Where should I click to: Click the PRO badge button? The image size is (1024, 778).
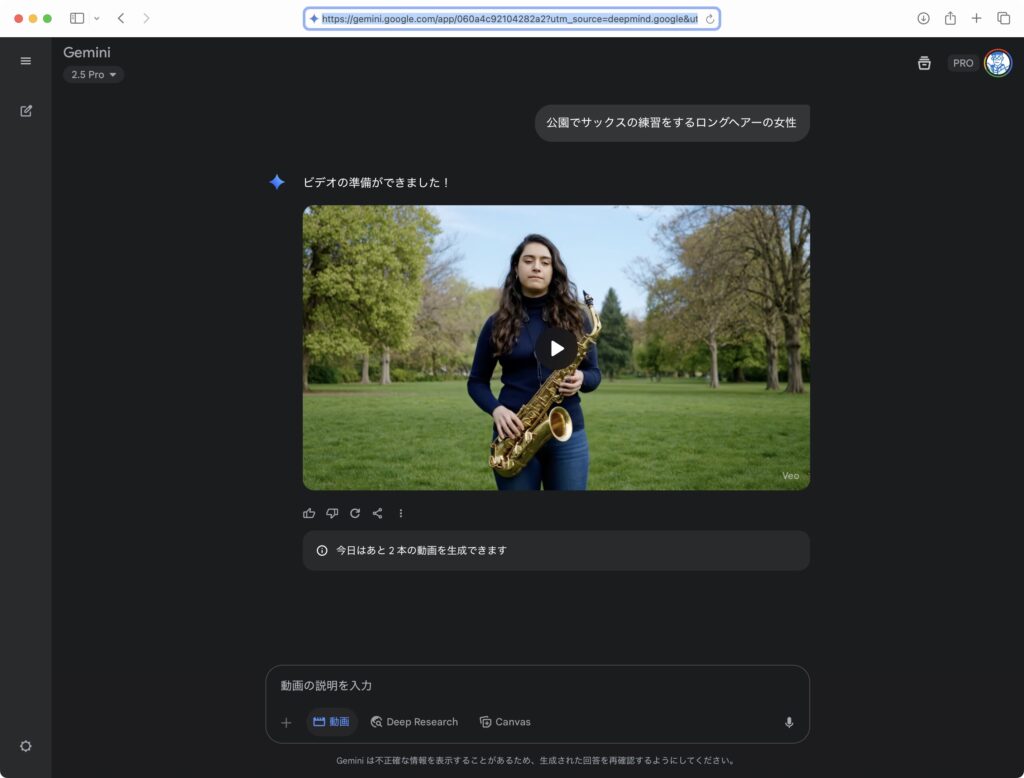point(963,63)
